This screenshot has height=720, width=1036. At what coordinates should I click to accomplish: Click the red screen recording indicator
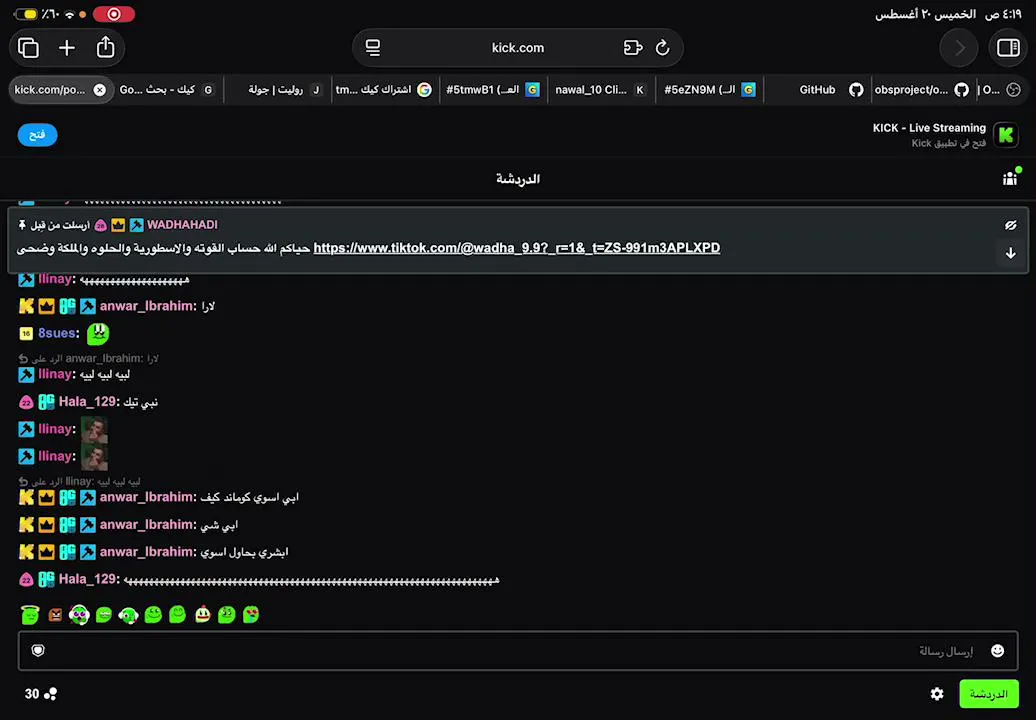114,14
